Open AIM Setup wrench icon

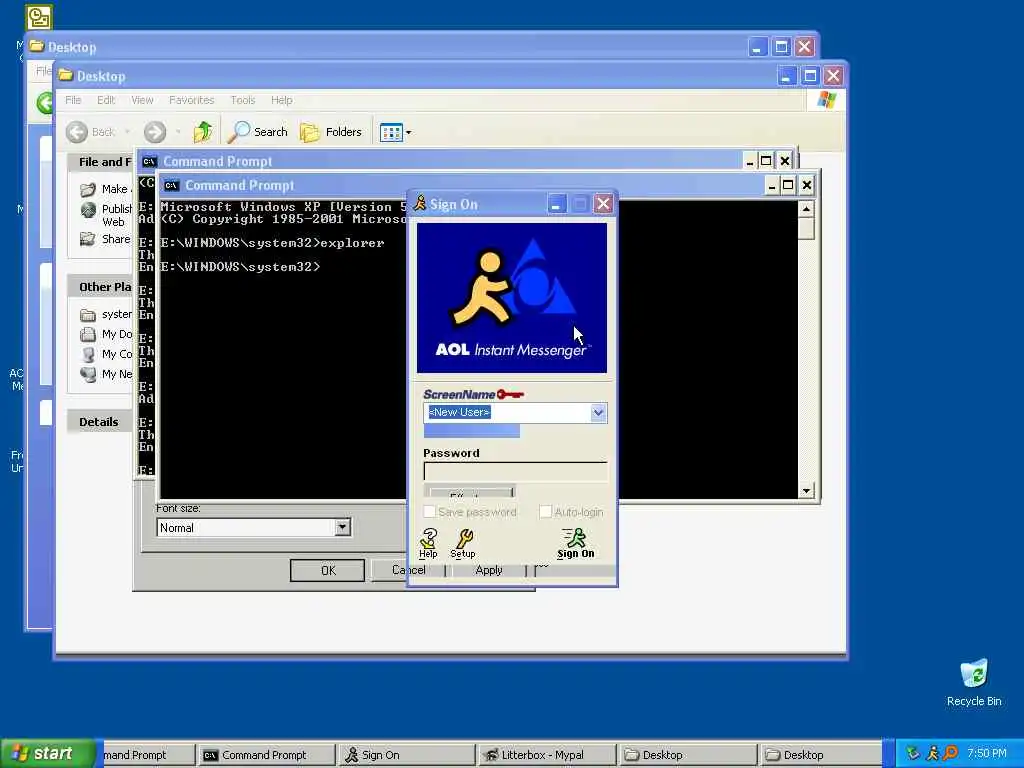point(463,543)
